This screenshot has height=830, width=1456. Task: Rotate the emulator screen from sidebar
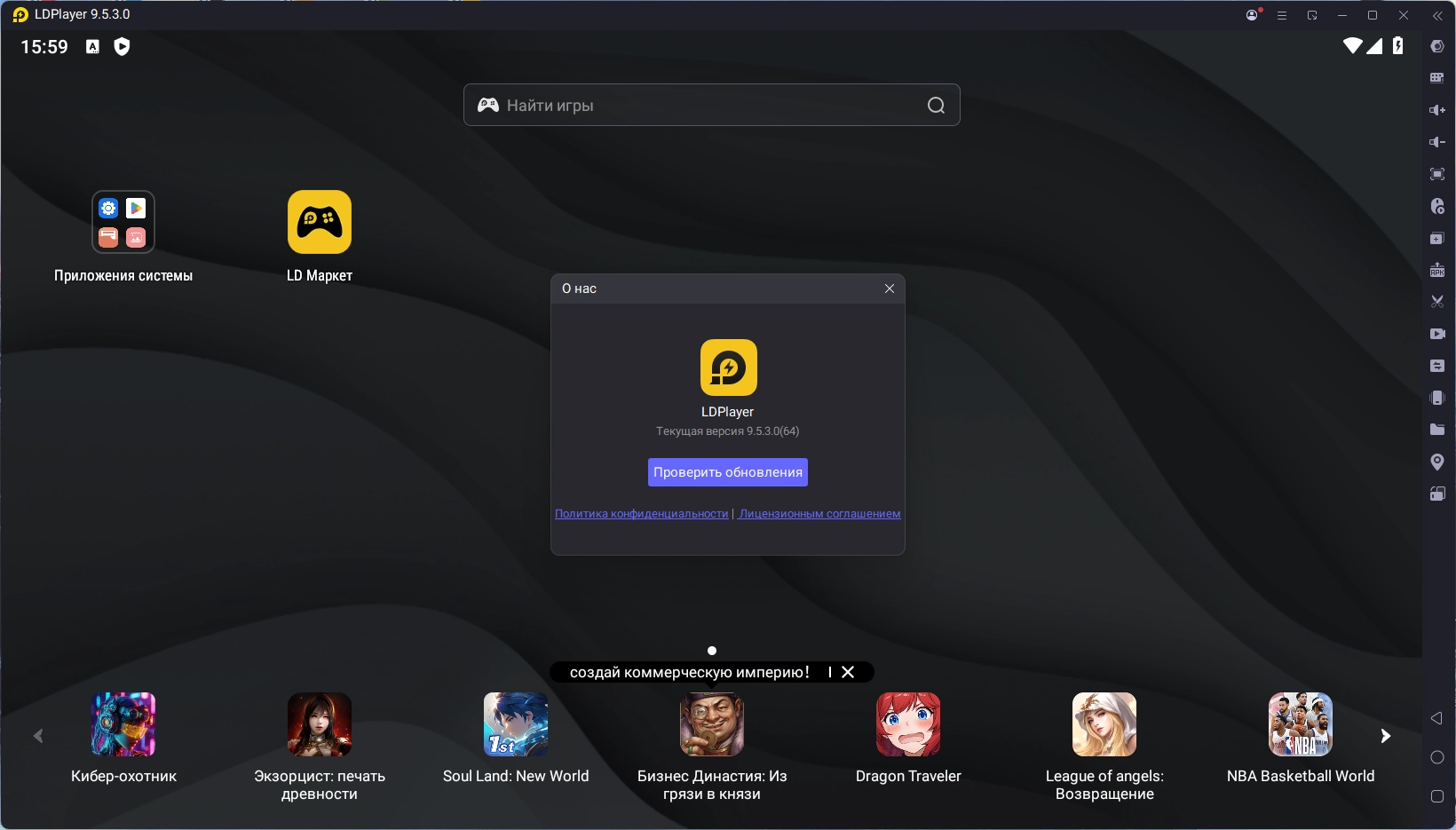tap(1437, 494)
